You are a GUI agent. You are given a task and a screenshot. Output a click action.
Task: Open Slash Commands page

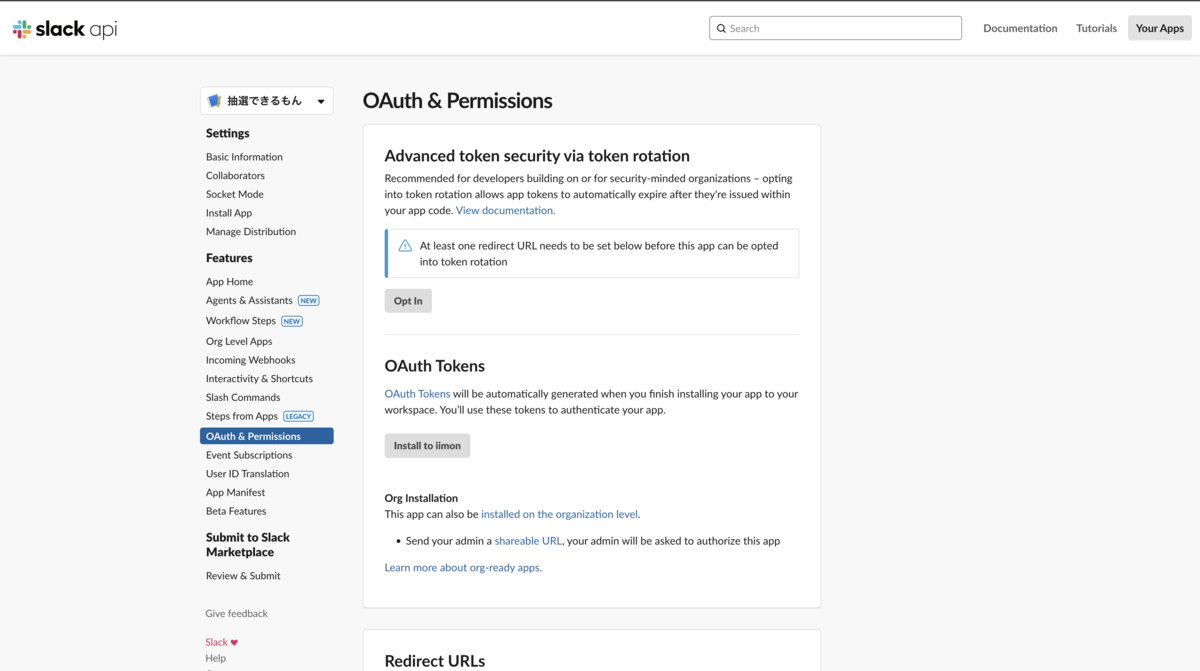click(x=243, y=398)
